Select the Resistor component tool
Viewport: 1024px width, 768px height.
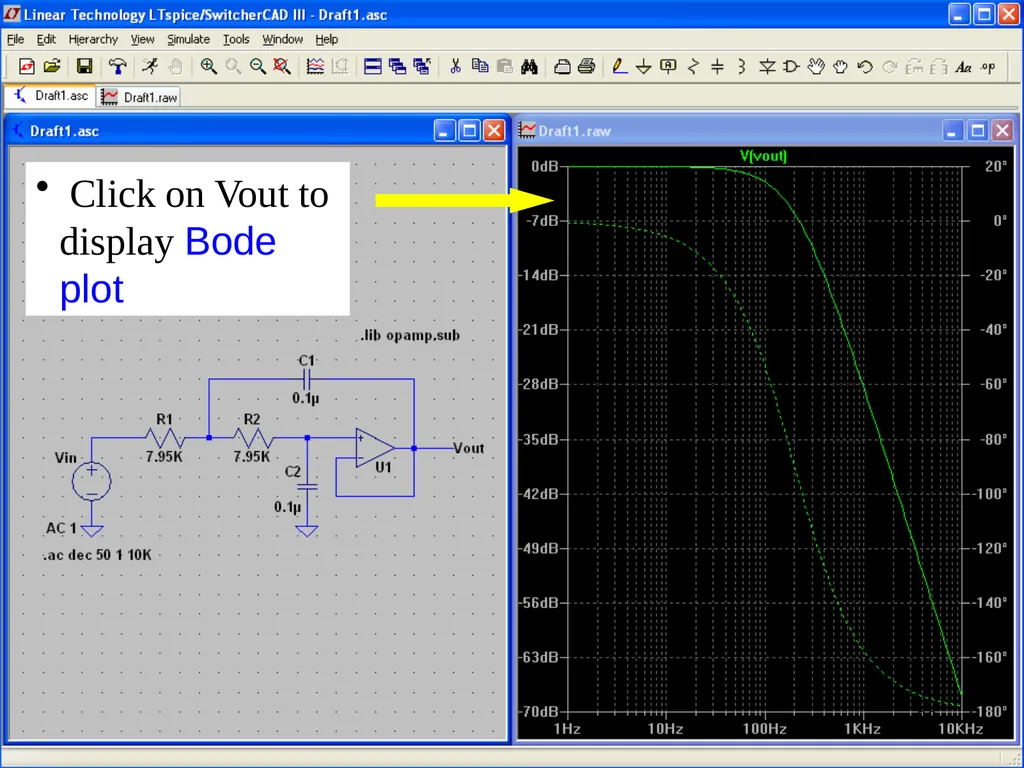[693, 66]
